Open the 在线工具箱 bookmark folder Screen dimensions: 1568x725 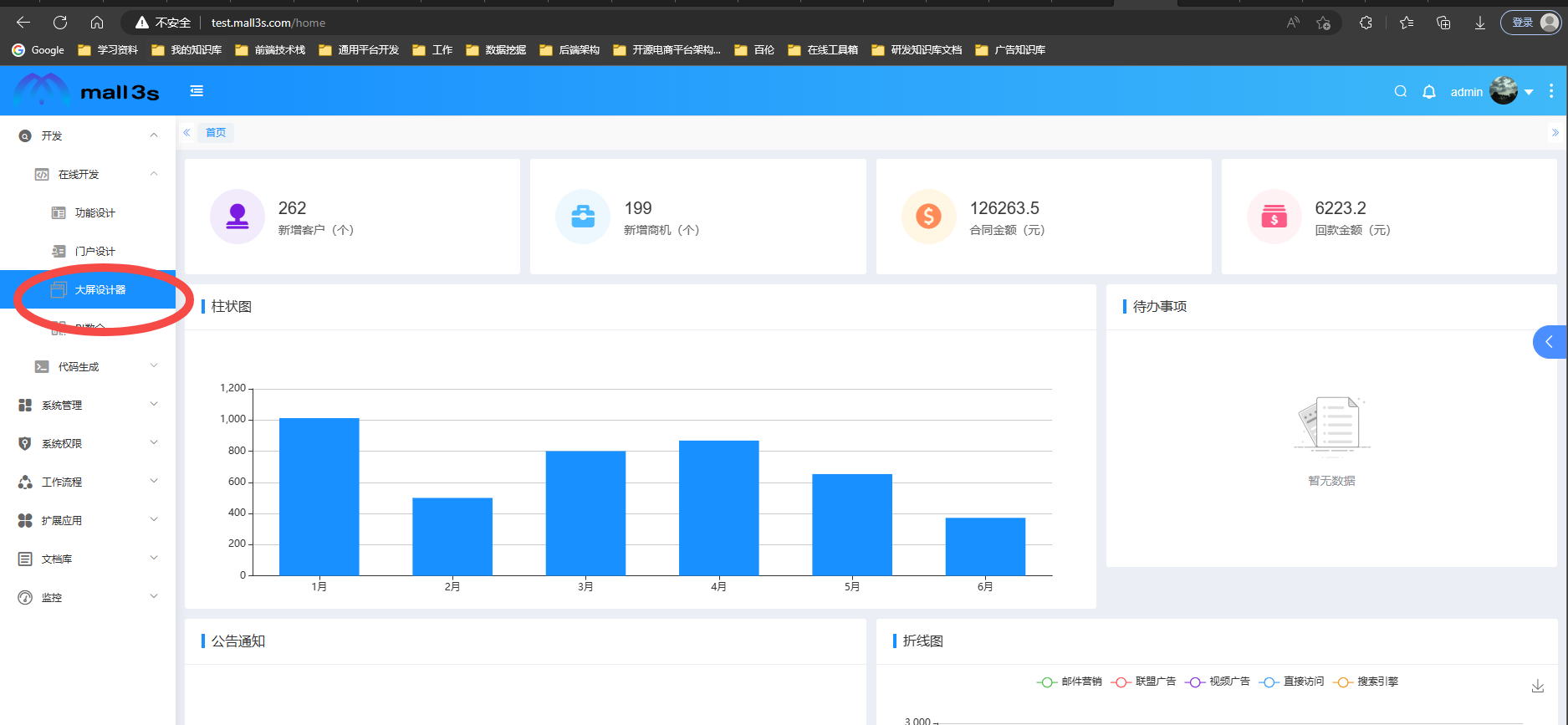(823, 50)
